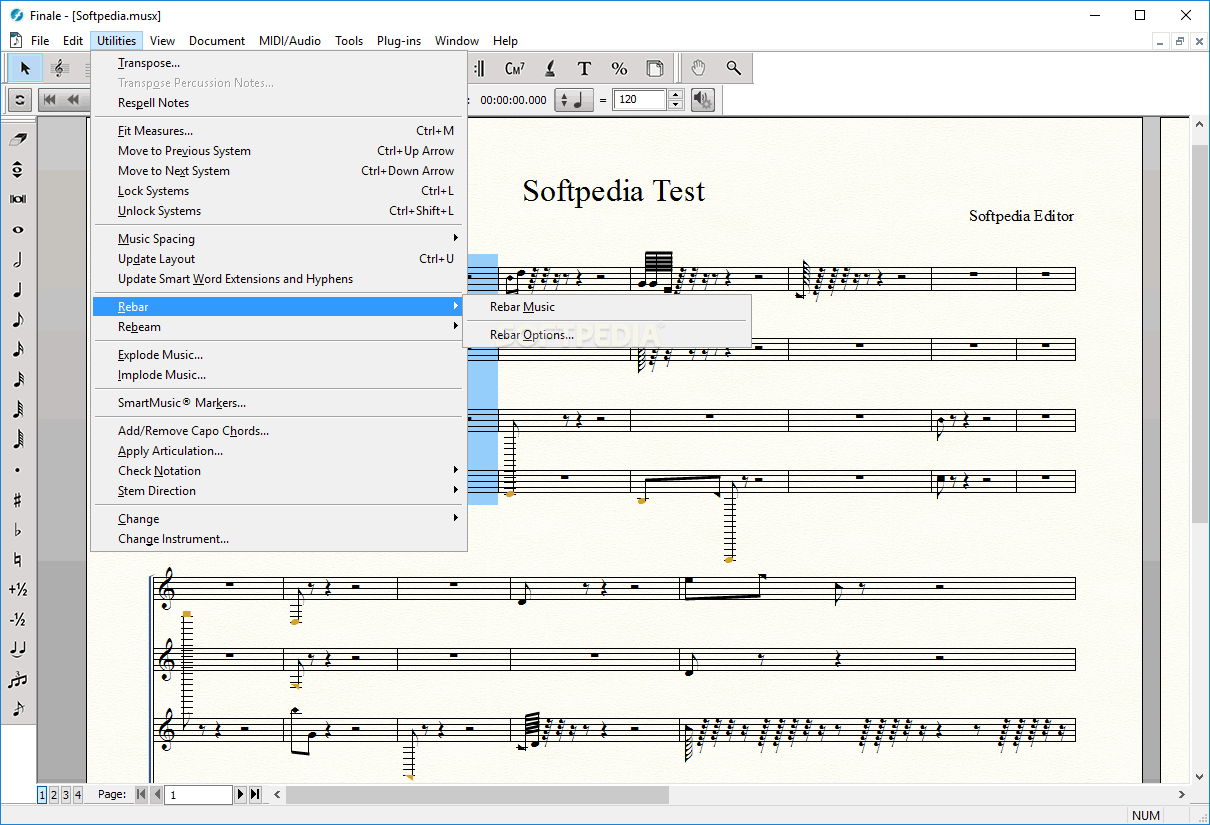Screen dimensions: 1210x825
Task: Expand the Stem Direction submenu
Action: (x=279, y=491)
